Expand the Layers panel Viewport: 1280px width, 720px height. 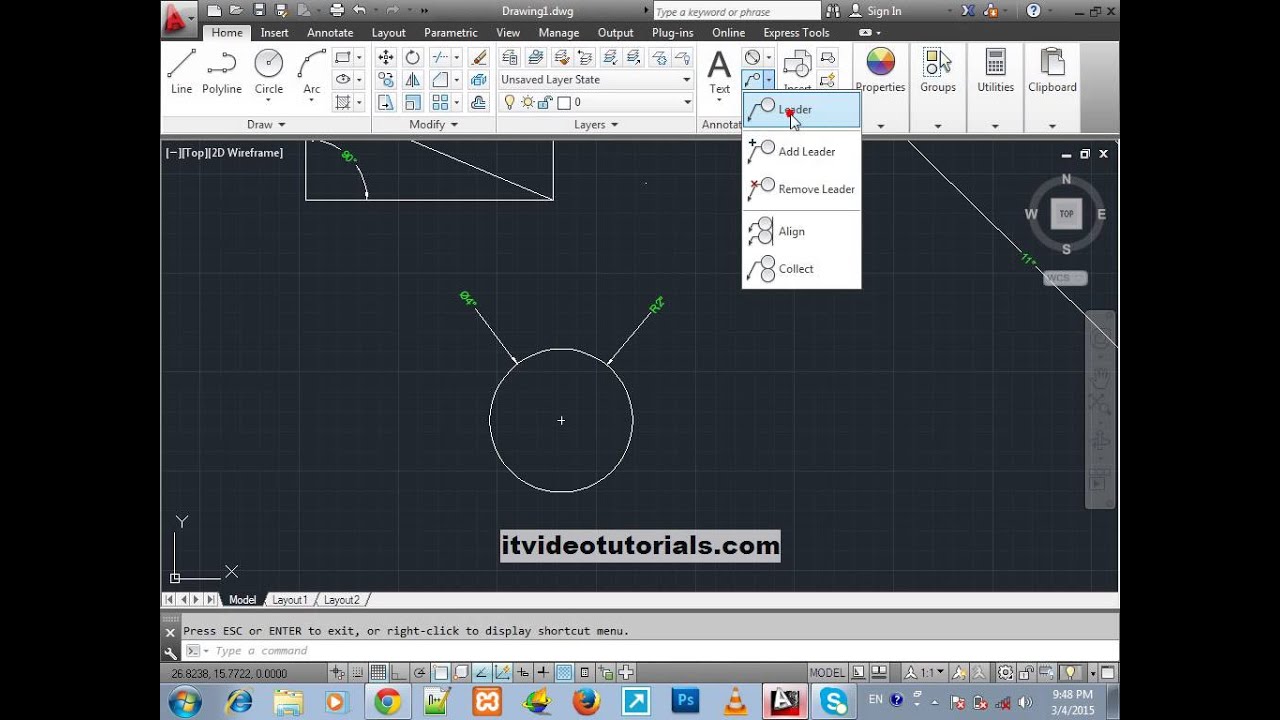point(596,125)
